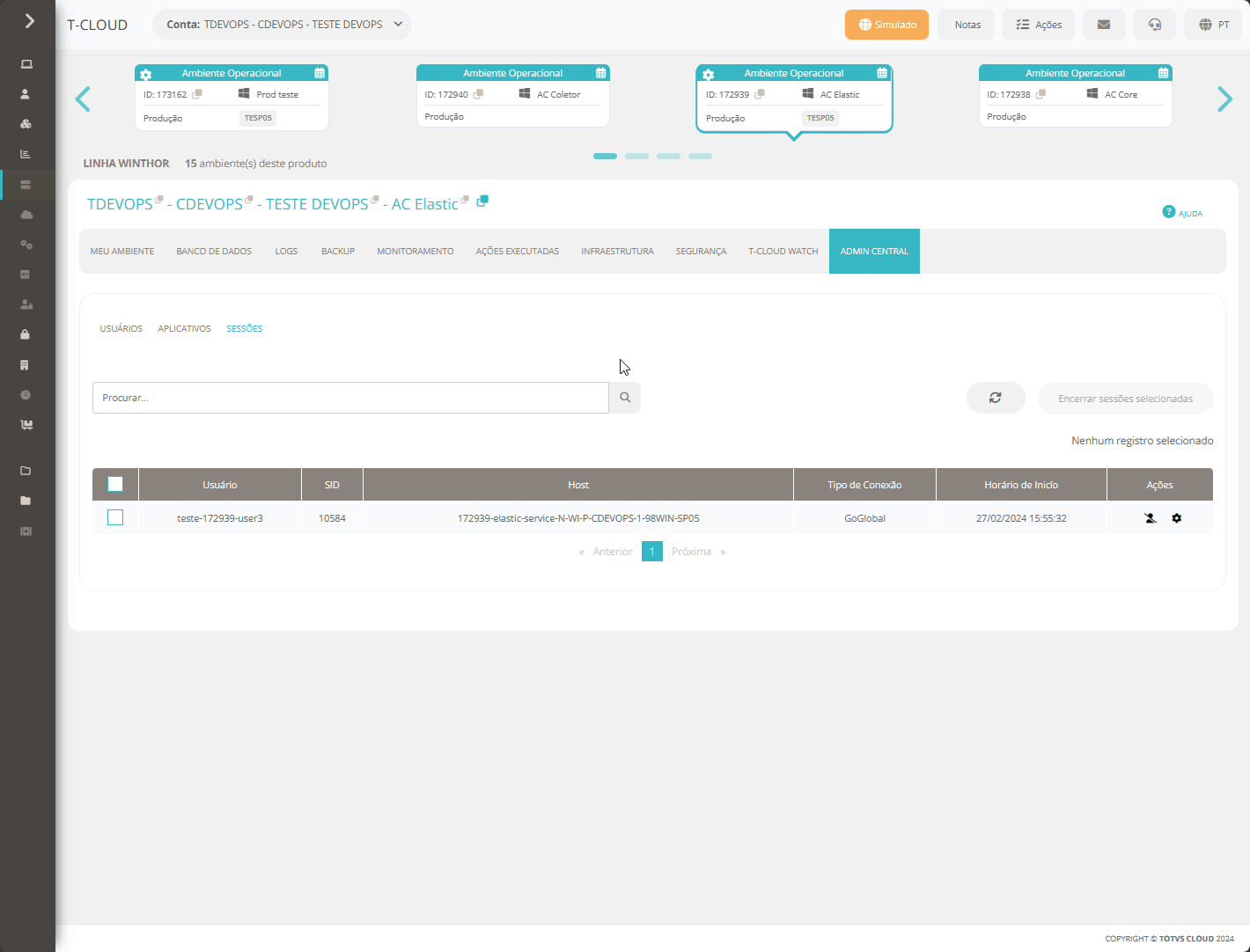Click gear icon on Prod teste card
Viewport: 1250px width, 952px height.
146,74
